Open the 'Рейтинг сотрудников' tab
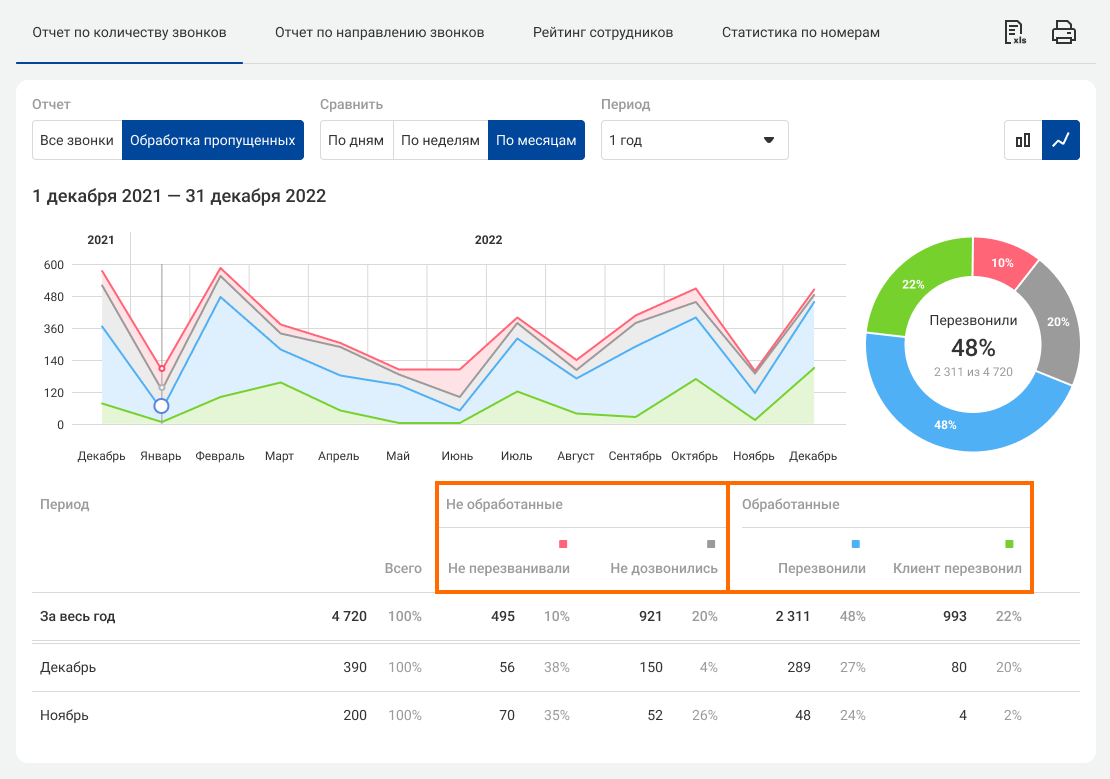This screenshot has width=1110, height=779. coord(603,32)
